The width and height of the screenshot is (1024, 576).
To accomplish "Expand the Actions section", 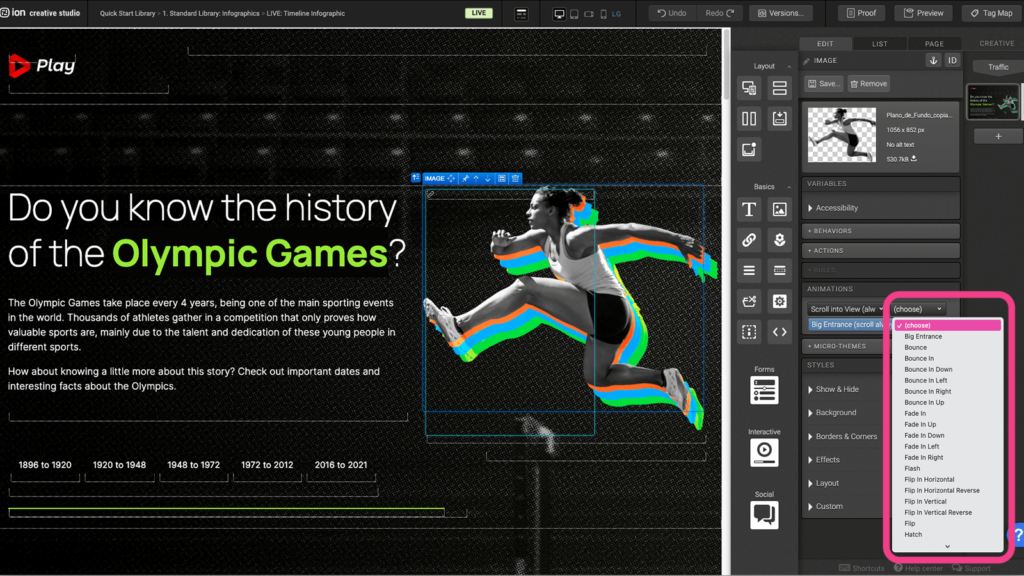I will point(881,250).
